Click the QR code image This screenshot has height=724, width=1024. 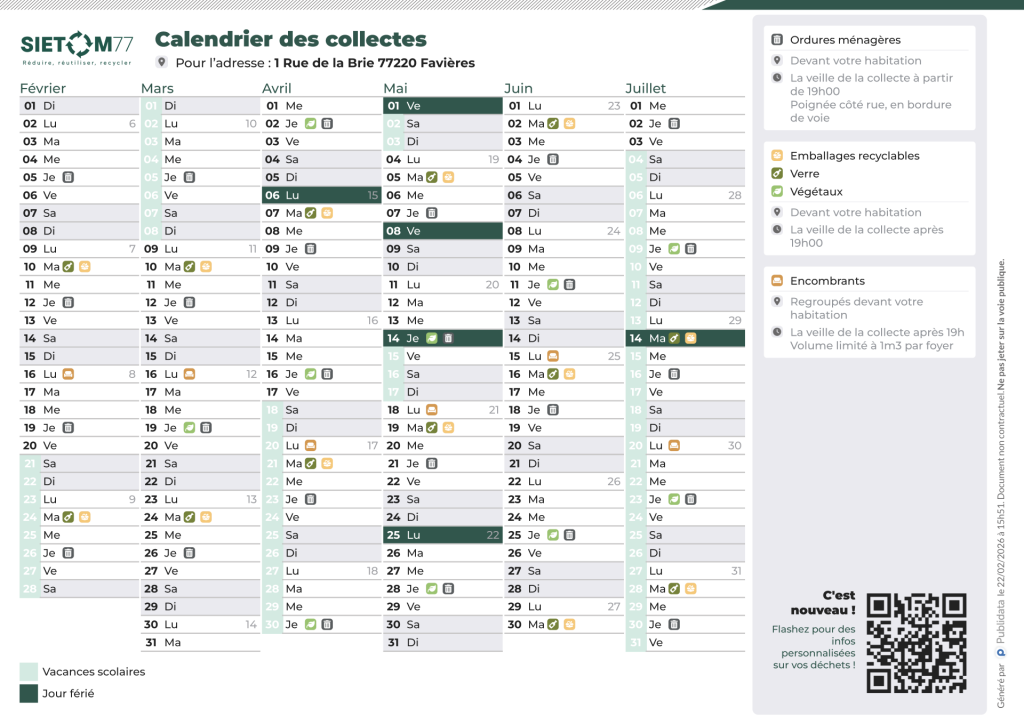[916, 643]
